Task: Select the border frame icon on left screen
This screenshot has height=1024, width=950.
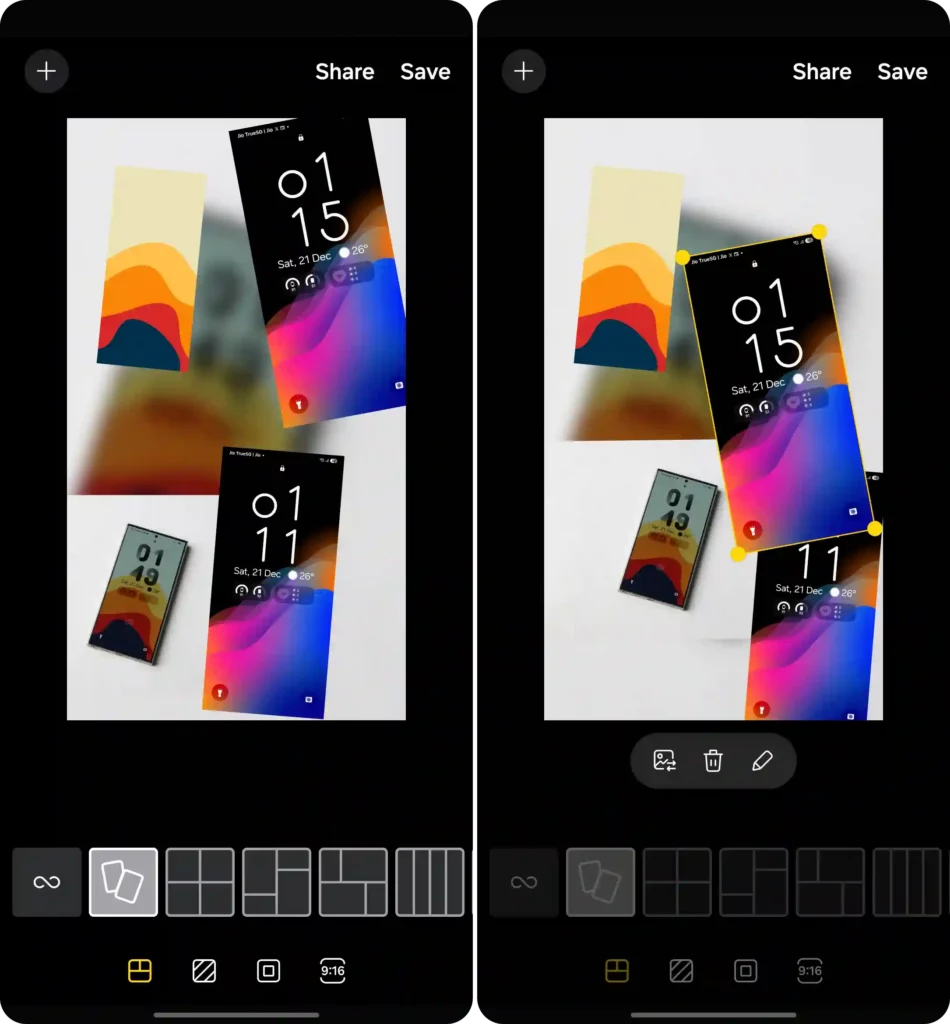Action: 268,970
